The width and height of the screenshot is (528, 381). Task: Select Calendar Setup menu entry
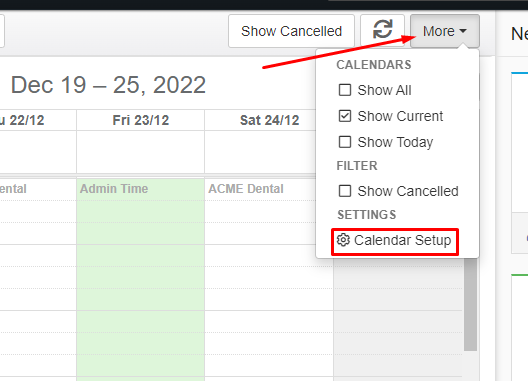pyautogui.click(x=395, y=241)
